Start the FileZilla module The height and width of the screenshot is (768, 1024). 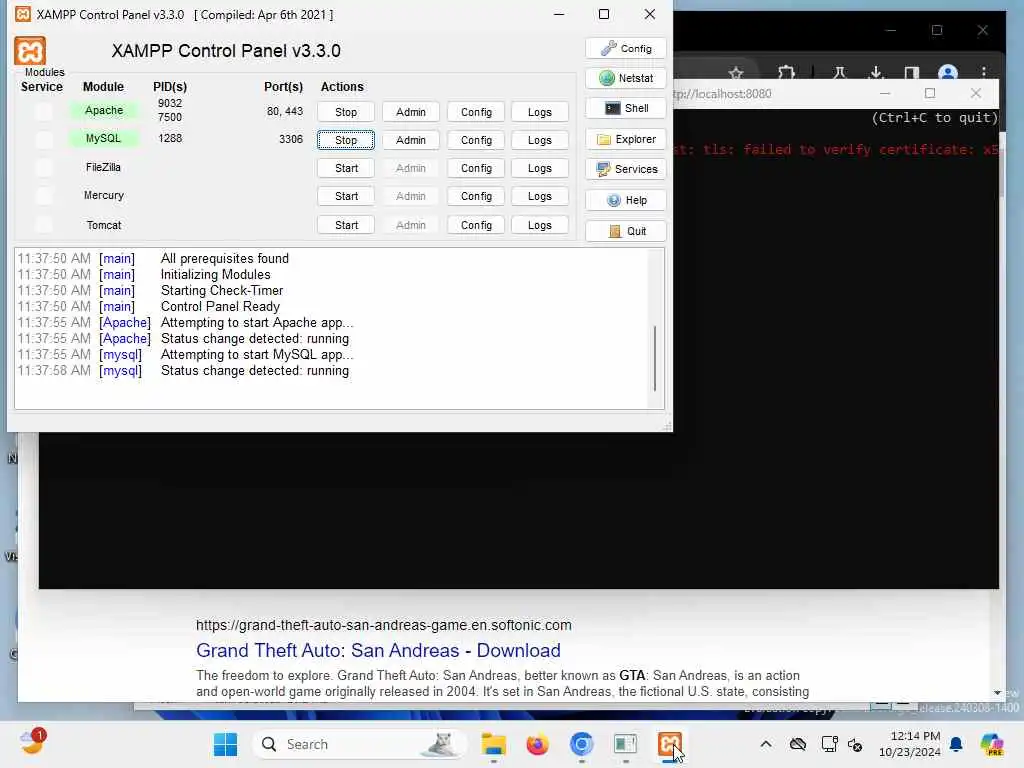point(346,168)
